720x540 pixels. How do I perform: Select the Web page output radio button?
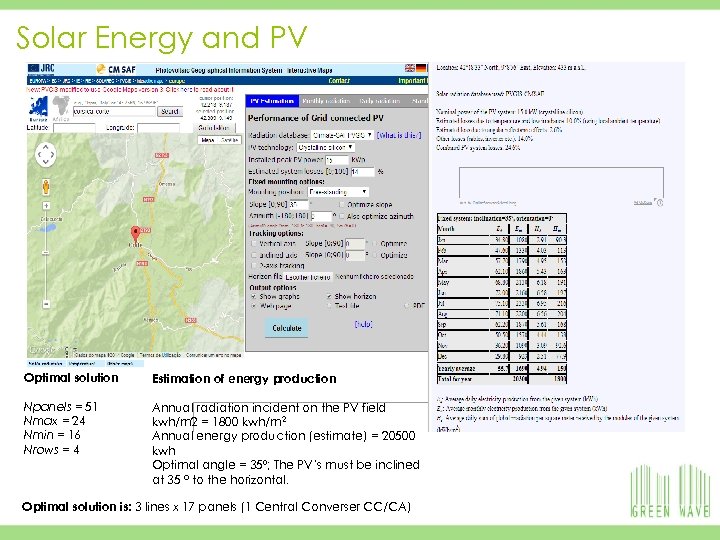click(253, 306)
